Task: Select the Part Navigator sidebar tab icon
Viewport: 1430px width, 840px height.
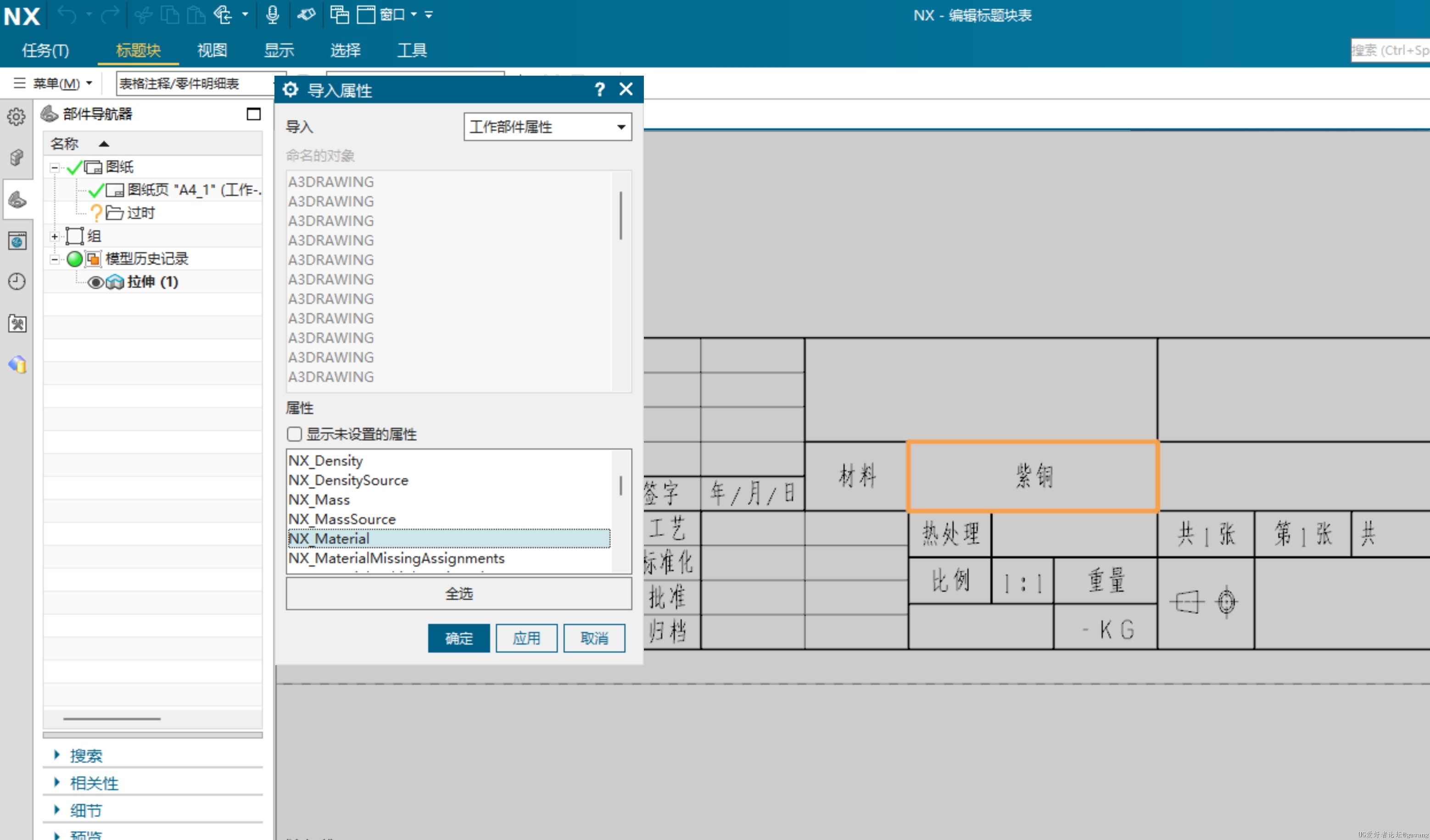Action: click(17, 200)
